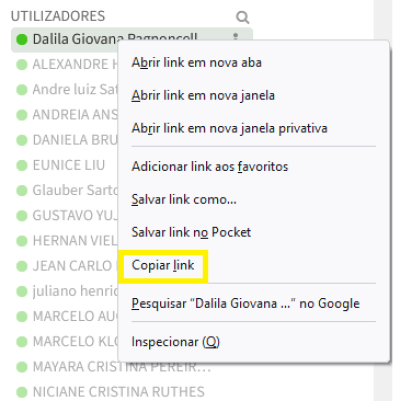Click status dot beside juliano henrique
This screenshot has width=400, height=401.
(x=22, y=291)
